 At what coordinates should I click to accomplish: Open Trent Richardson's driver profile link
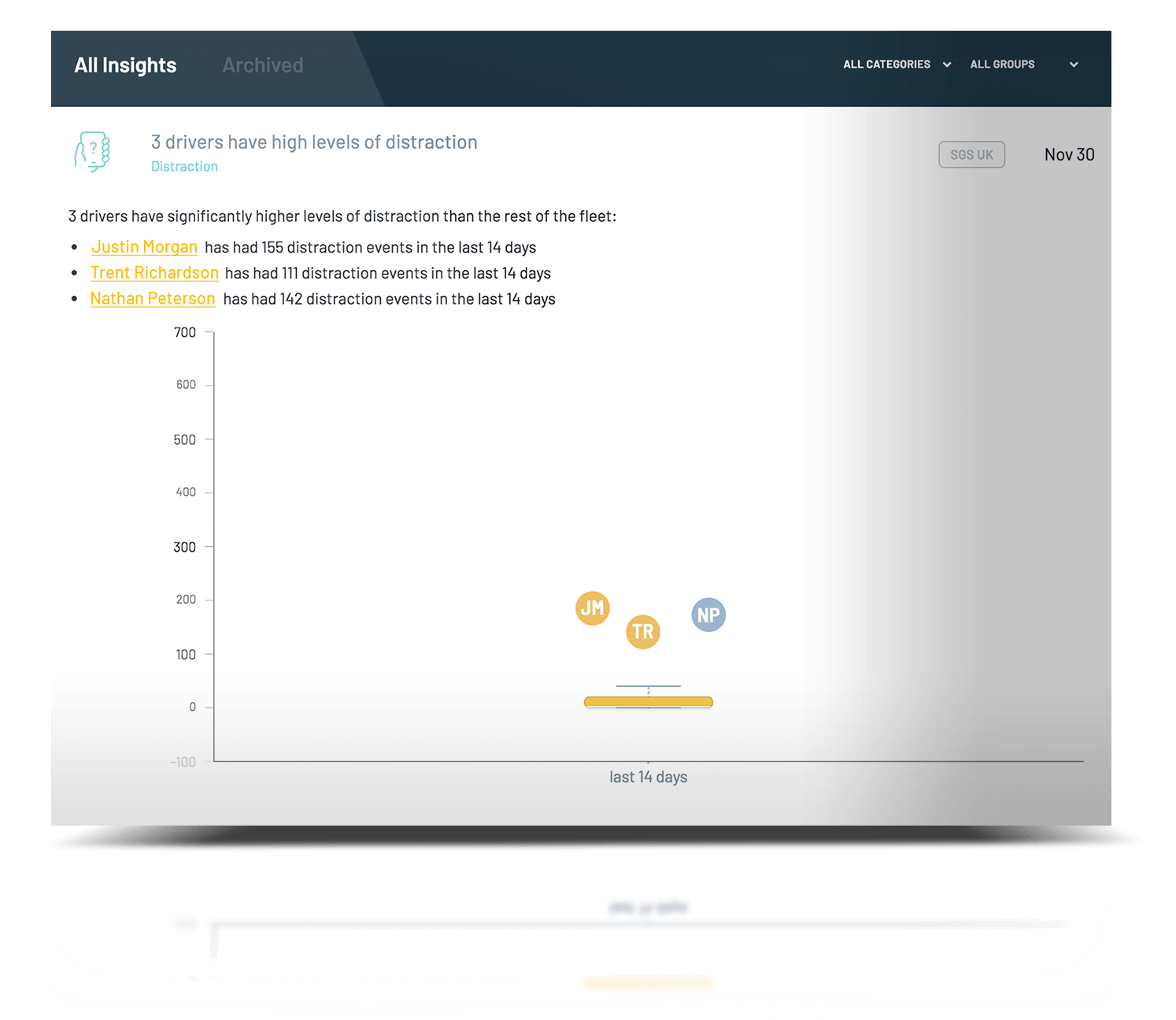tap(154, 273)
